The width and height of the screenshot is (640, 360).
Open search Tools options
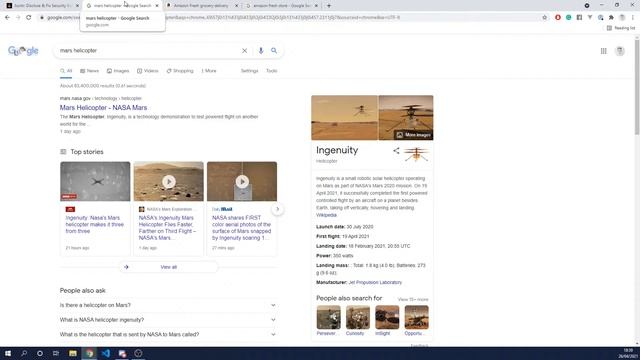point(271,71)
